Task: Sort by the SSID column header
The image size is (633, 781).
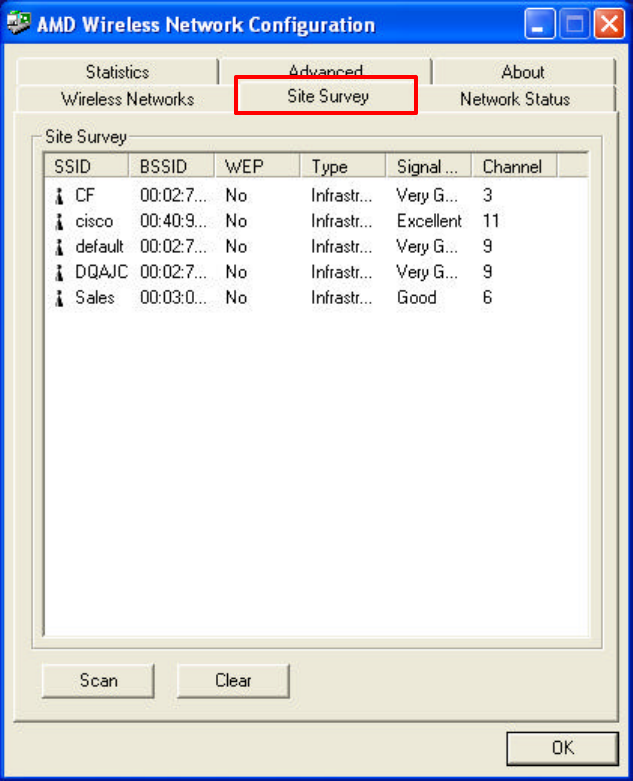Action: pyautogui.click(x=87, y=166)
